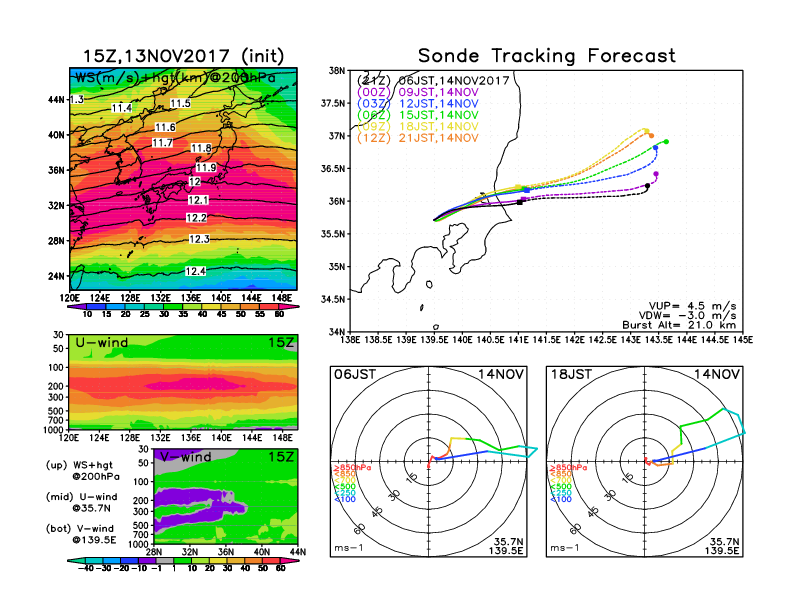Click the green landing point dot on track map
The height and width of the screenshot is (612, 792).
point(667,142)
